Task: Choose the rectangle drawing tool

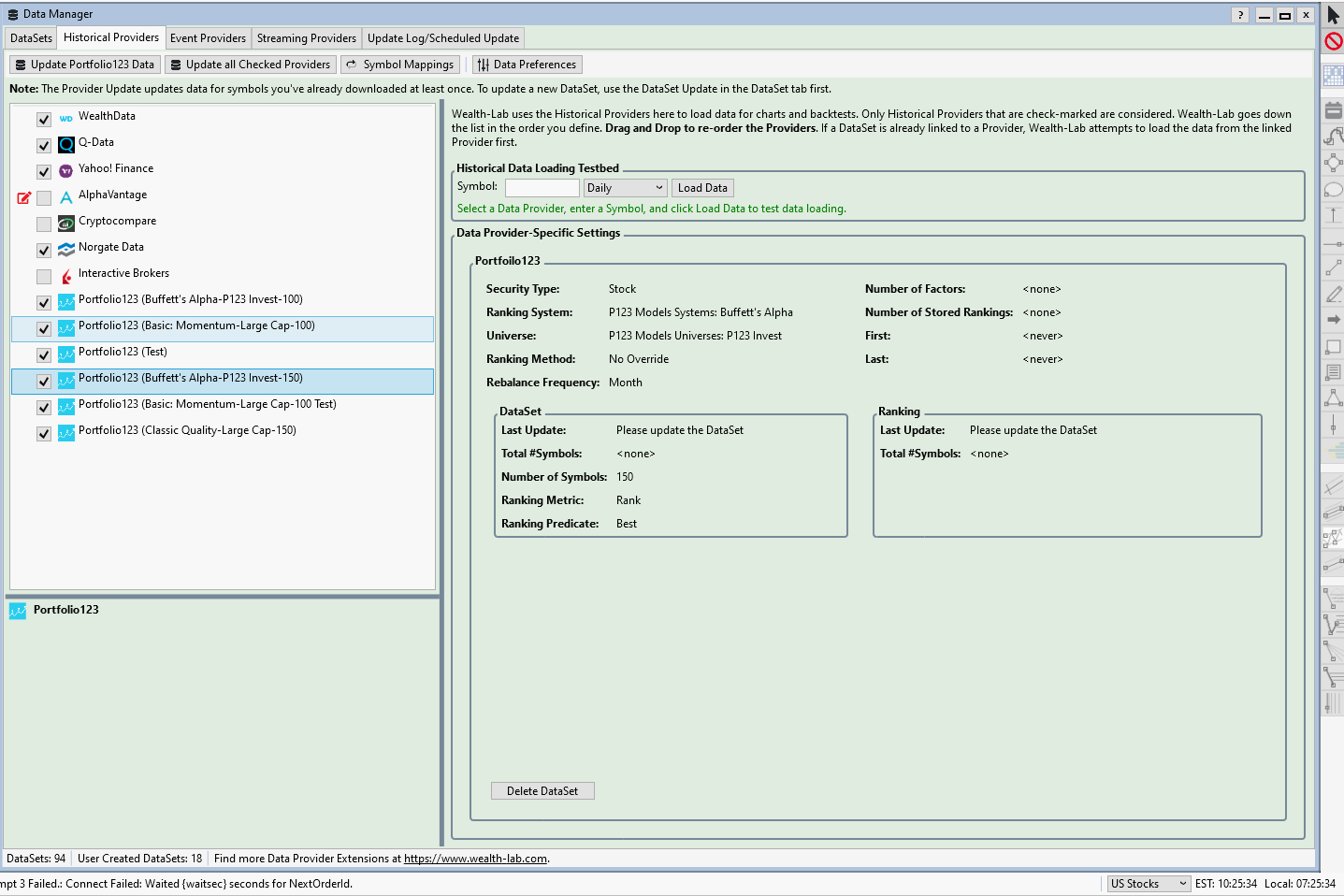Action: click(1334, 346)
